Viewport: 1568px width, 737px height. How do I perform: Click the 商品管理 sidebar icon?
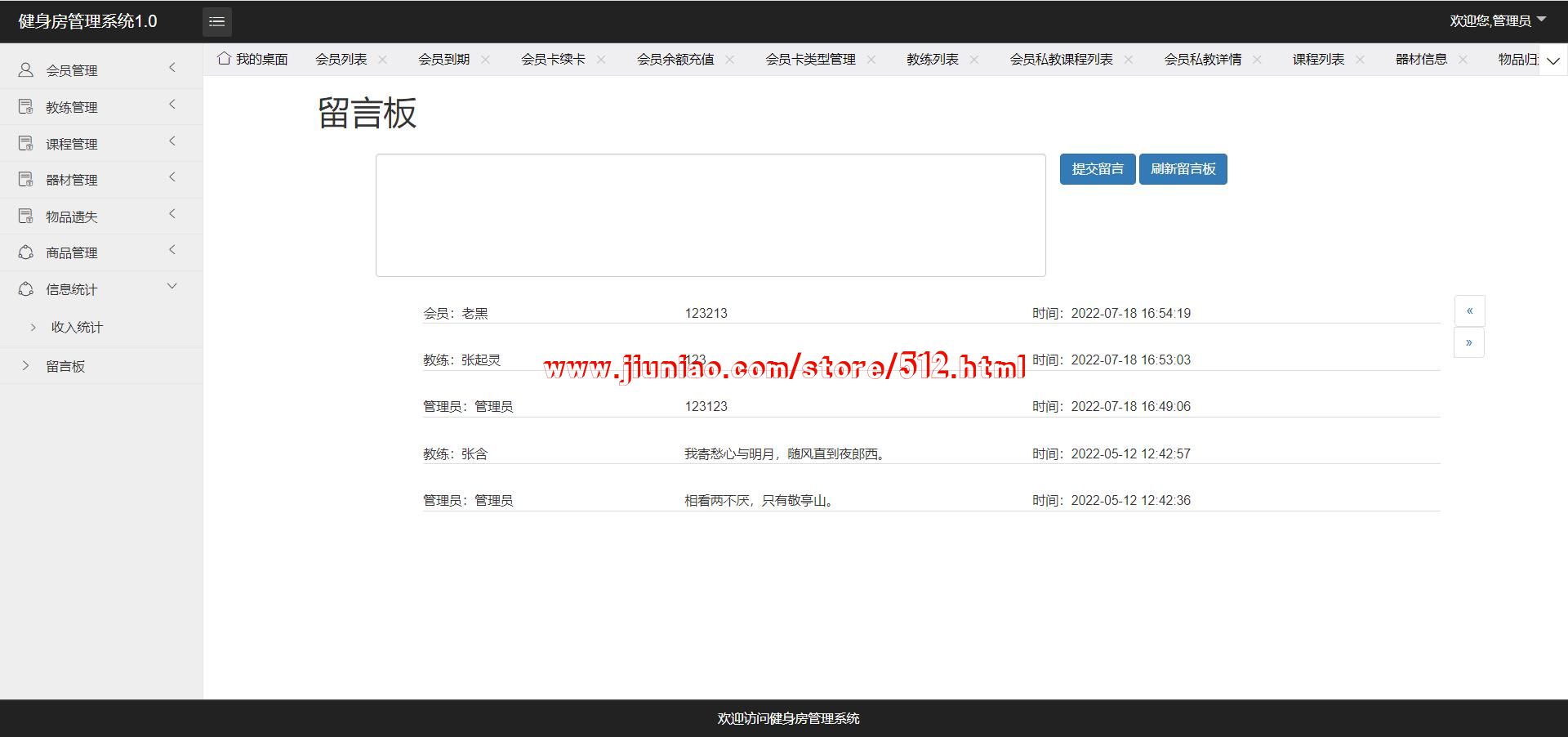26,252
